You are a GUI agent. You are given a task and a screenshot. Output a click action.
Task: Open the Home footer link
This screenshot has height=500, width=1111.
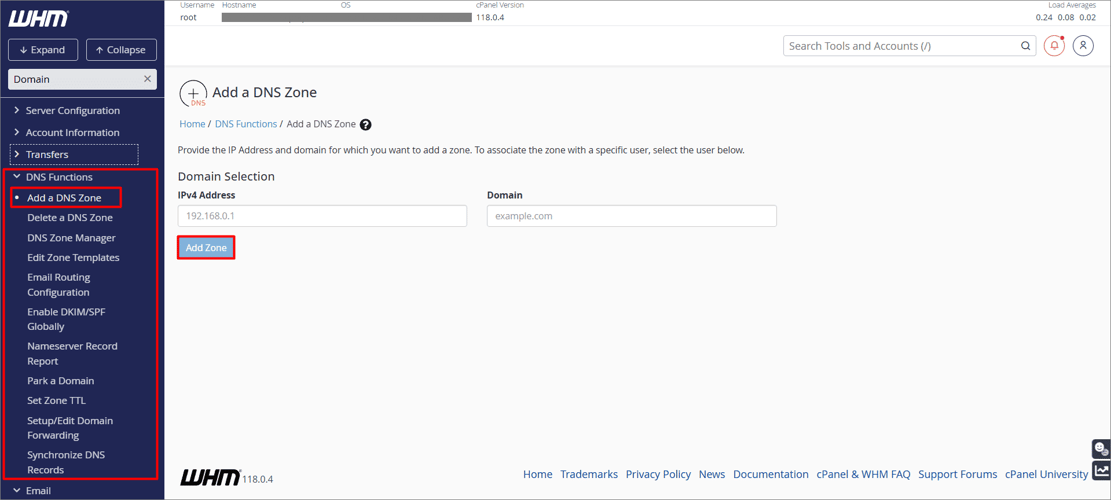pyautogui.click(x=538, y=475)
